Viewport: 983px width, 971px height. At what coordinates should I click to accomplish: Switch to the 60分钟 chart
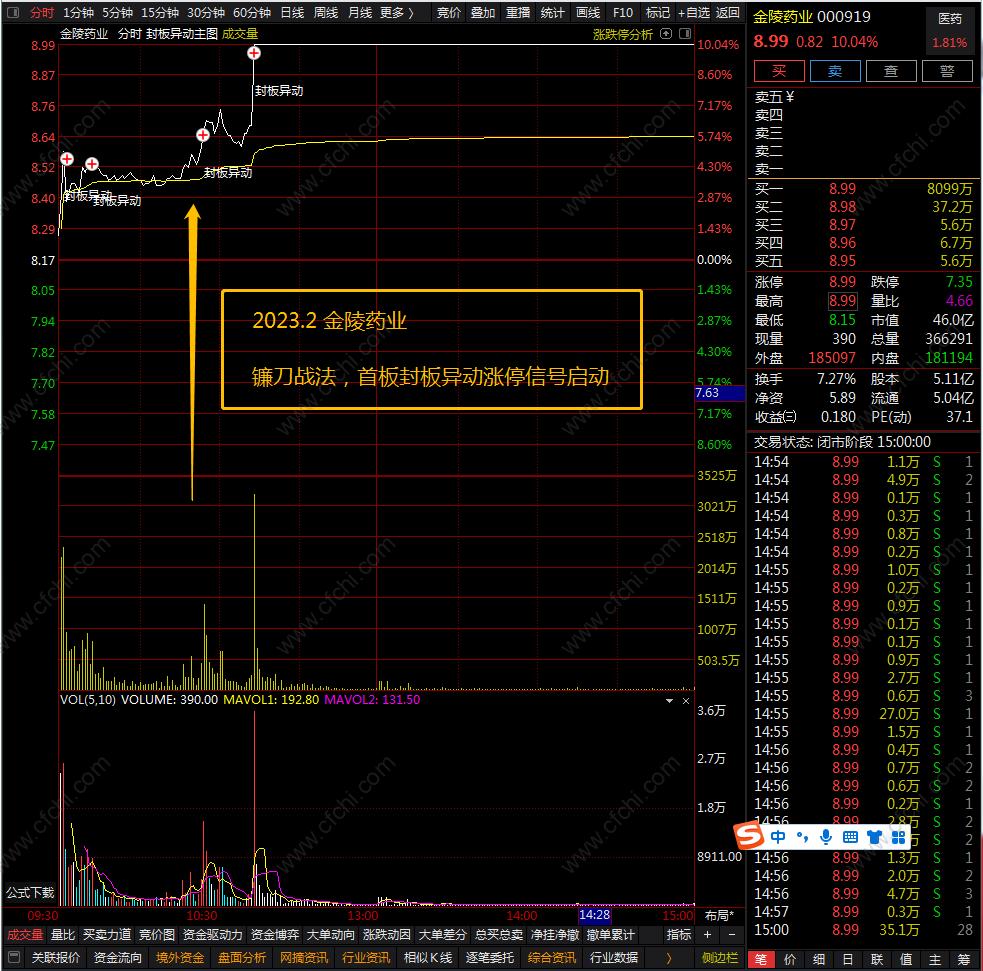252,13
